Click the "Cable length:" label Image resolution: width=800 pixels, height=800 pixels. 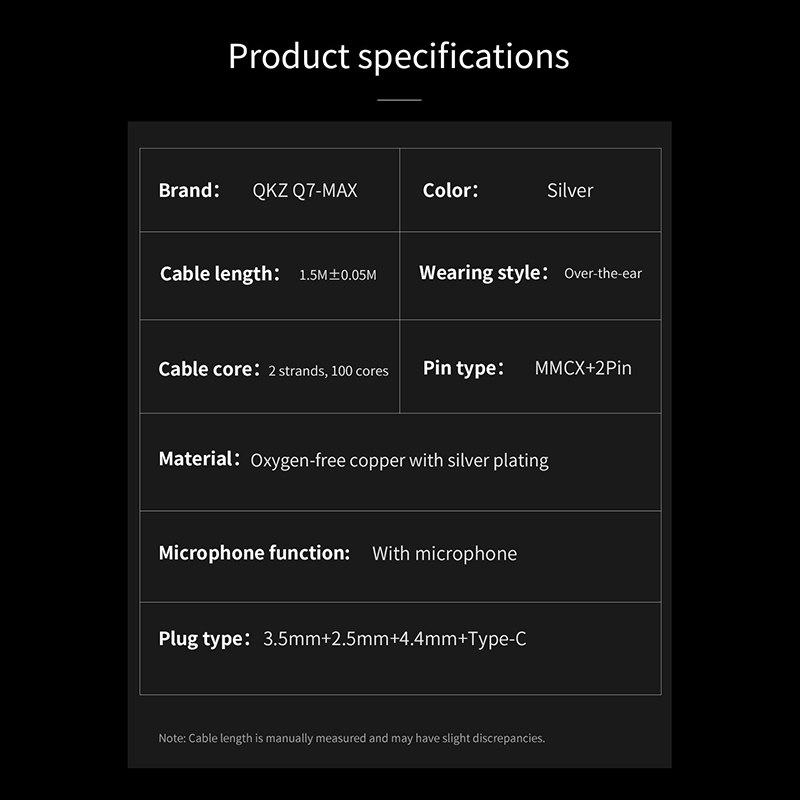click(219, 274)
